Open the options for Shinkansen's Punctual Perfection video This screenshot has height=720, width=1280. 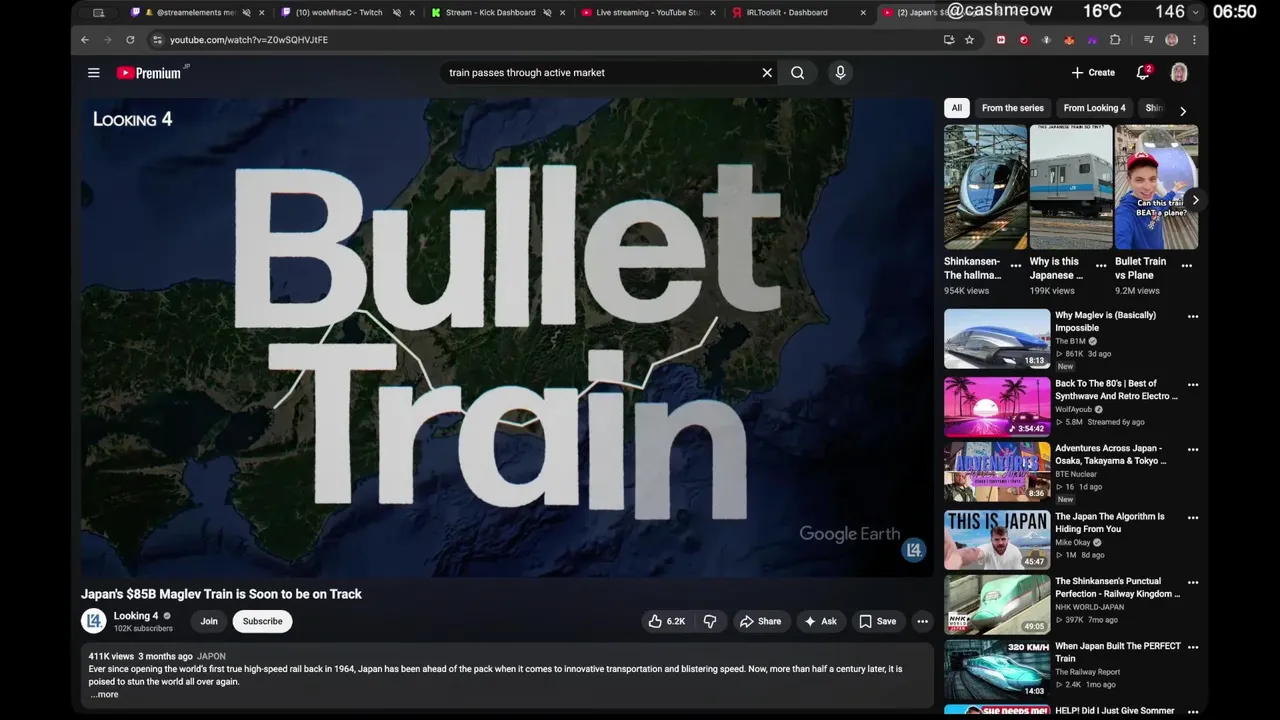pos(1192,582)
